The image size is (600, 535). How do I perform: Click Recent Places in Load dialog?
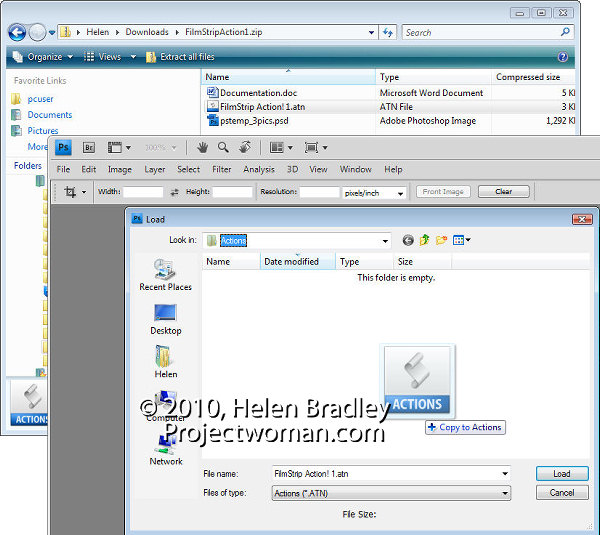pos(165,275)
